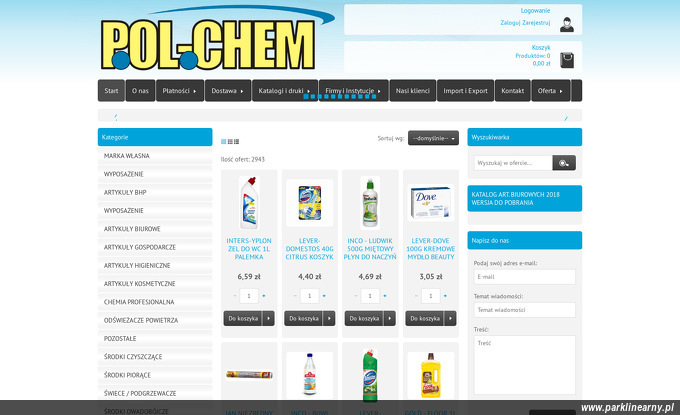Click the E-mail input field

(525, 277)
